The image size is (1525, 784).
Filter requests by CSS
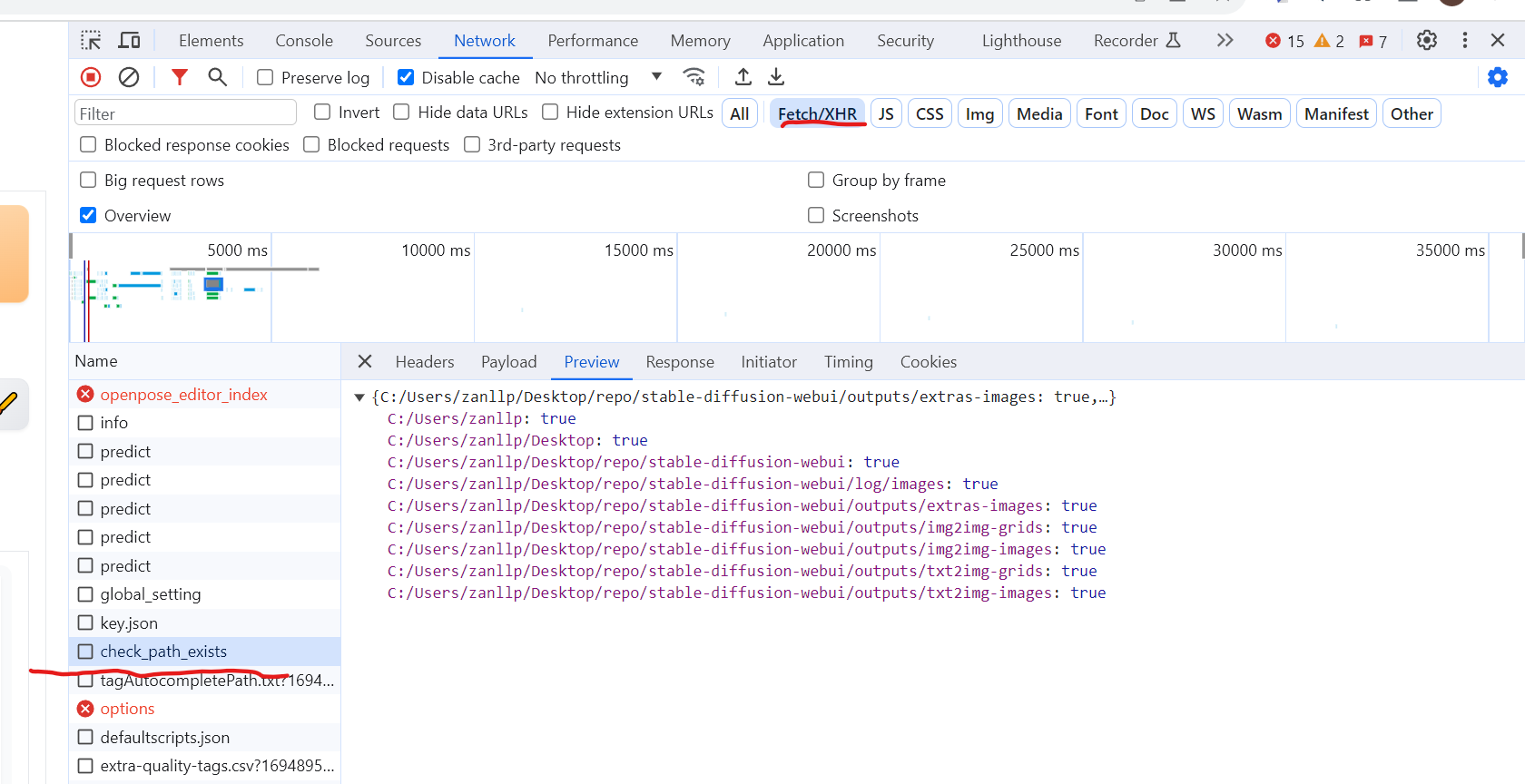pos(930,114)
